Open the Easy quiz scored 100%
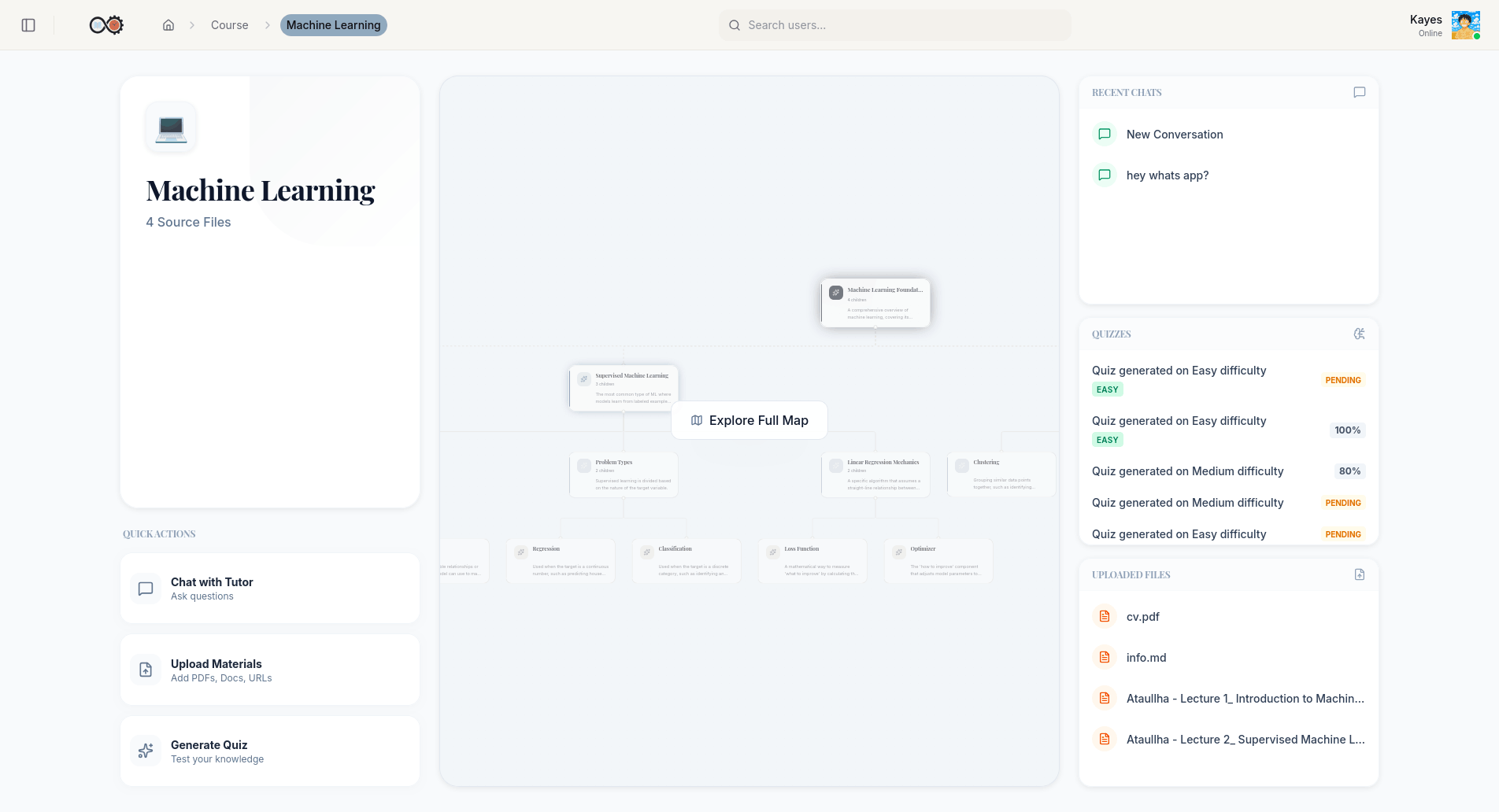Viewport: 1499px width, 812px height. [1228, 430]
